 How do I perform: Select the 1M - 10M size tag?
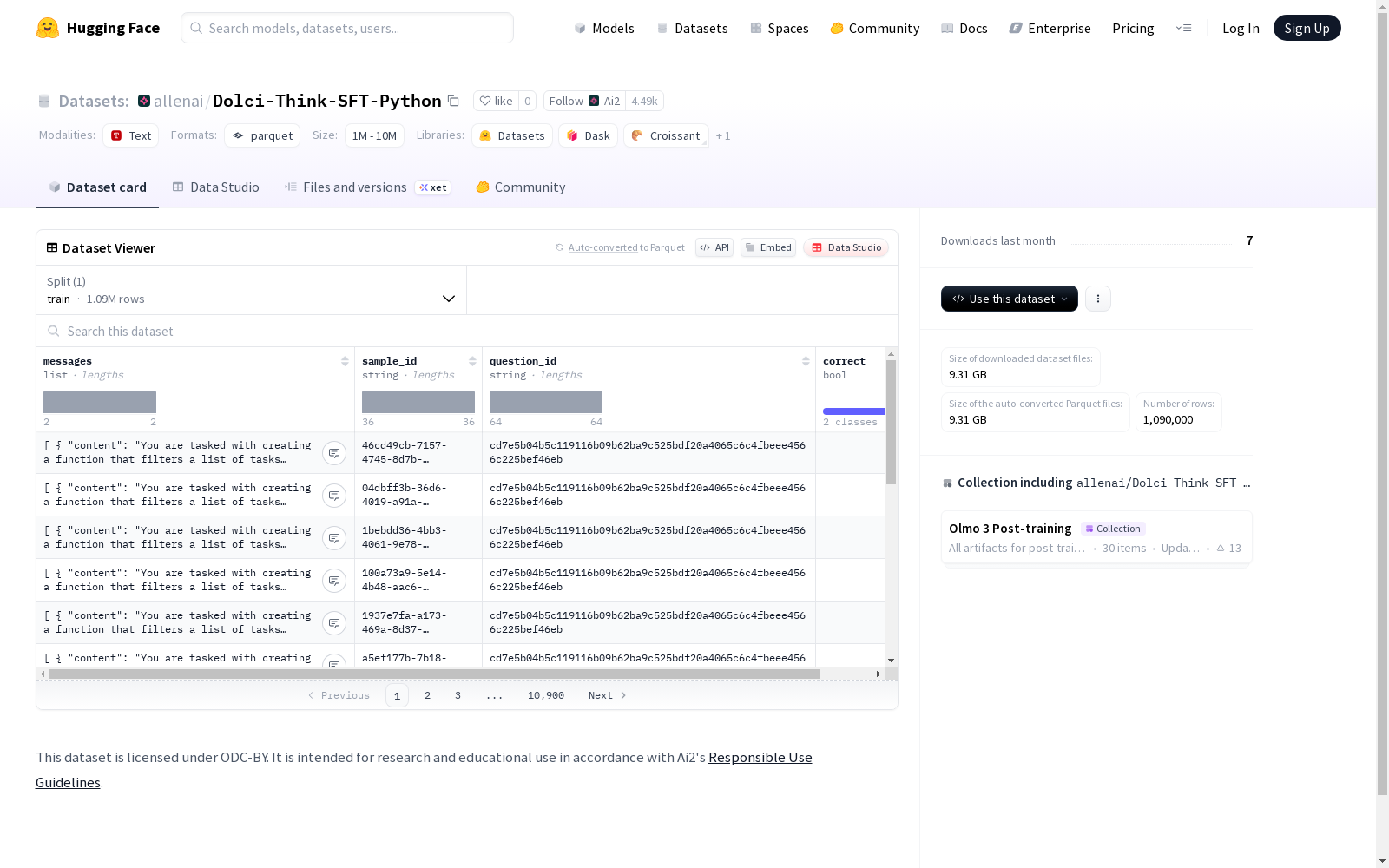pyautogui.click(x=374, y=135)
